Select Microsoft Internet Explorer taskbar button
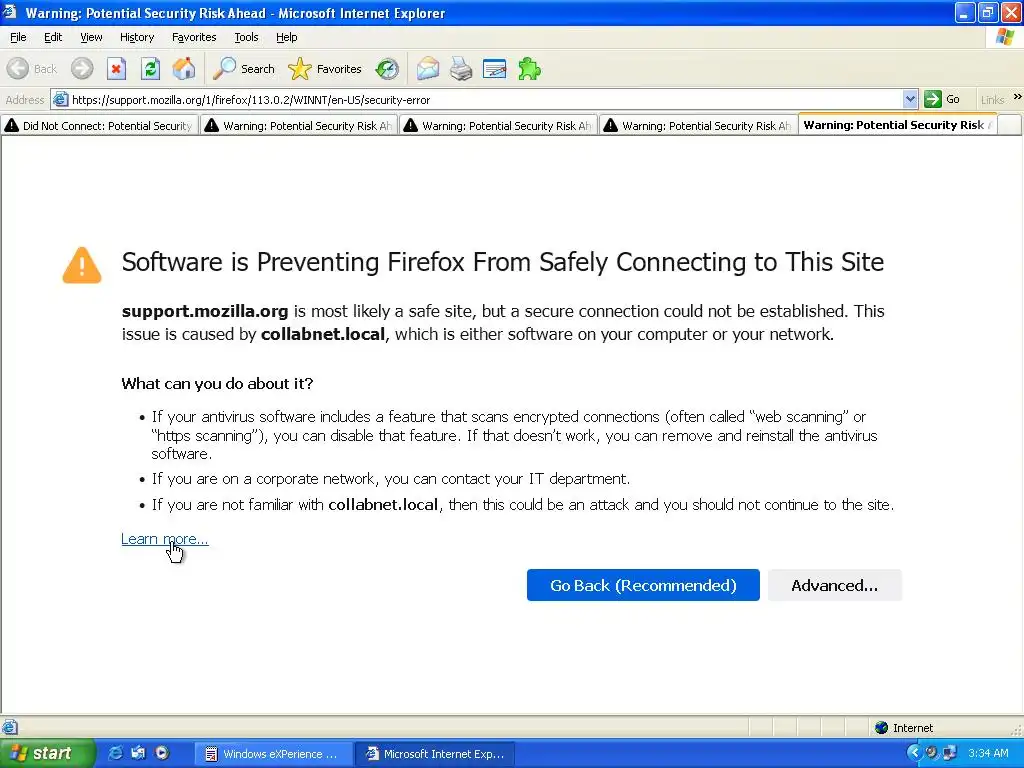This screenshot has height=768, width=1024. point(435,754)
